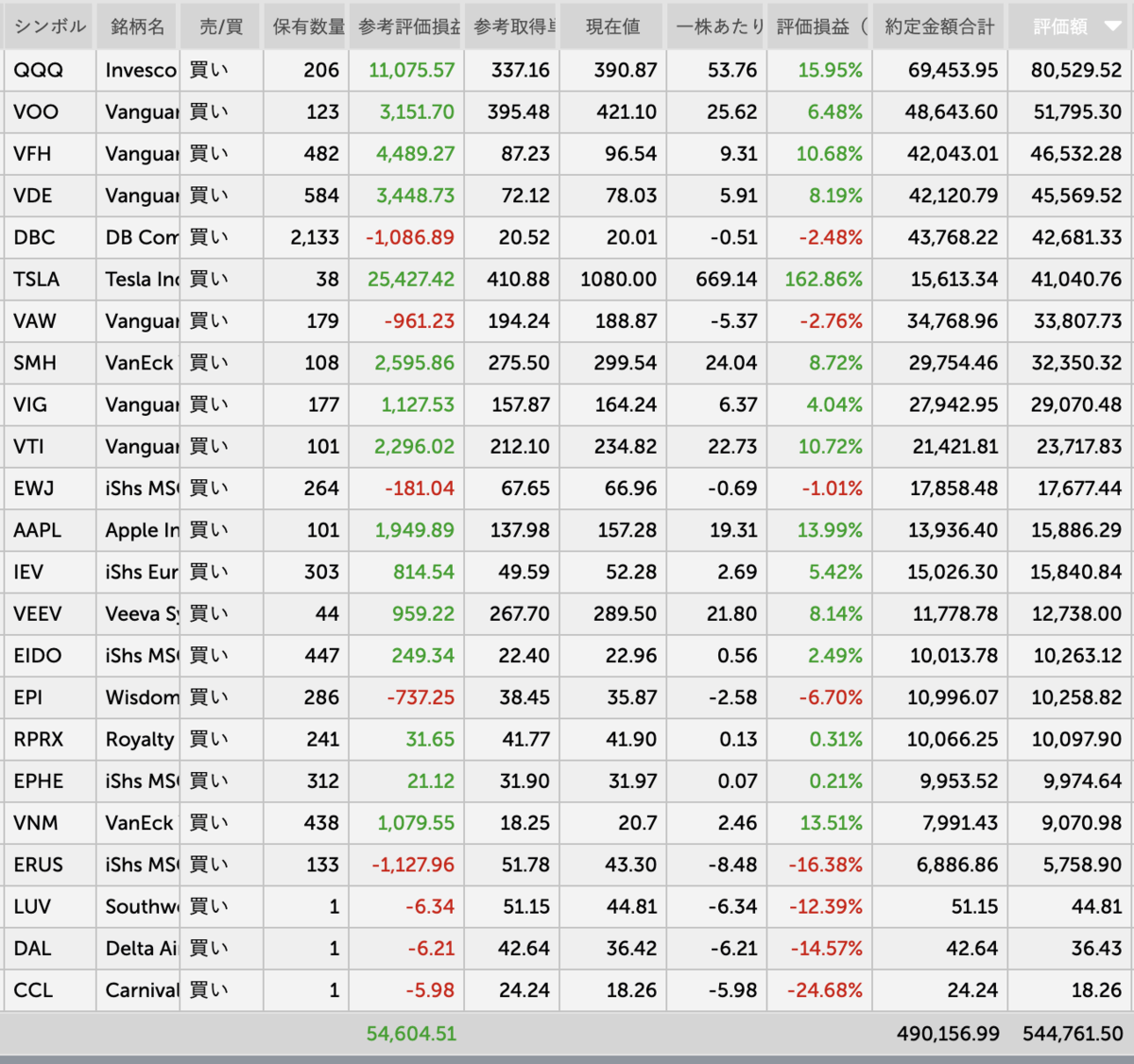Image resolution: width=1134 pixels, height=1064 pixels.
Task: Click DBC loss value -1,086.89
Action: pyautogui.click(x=410, y=237)
